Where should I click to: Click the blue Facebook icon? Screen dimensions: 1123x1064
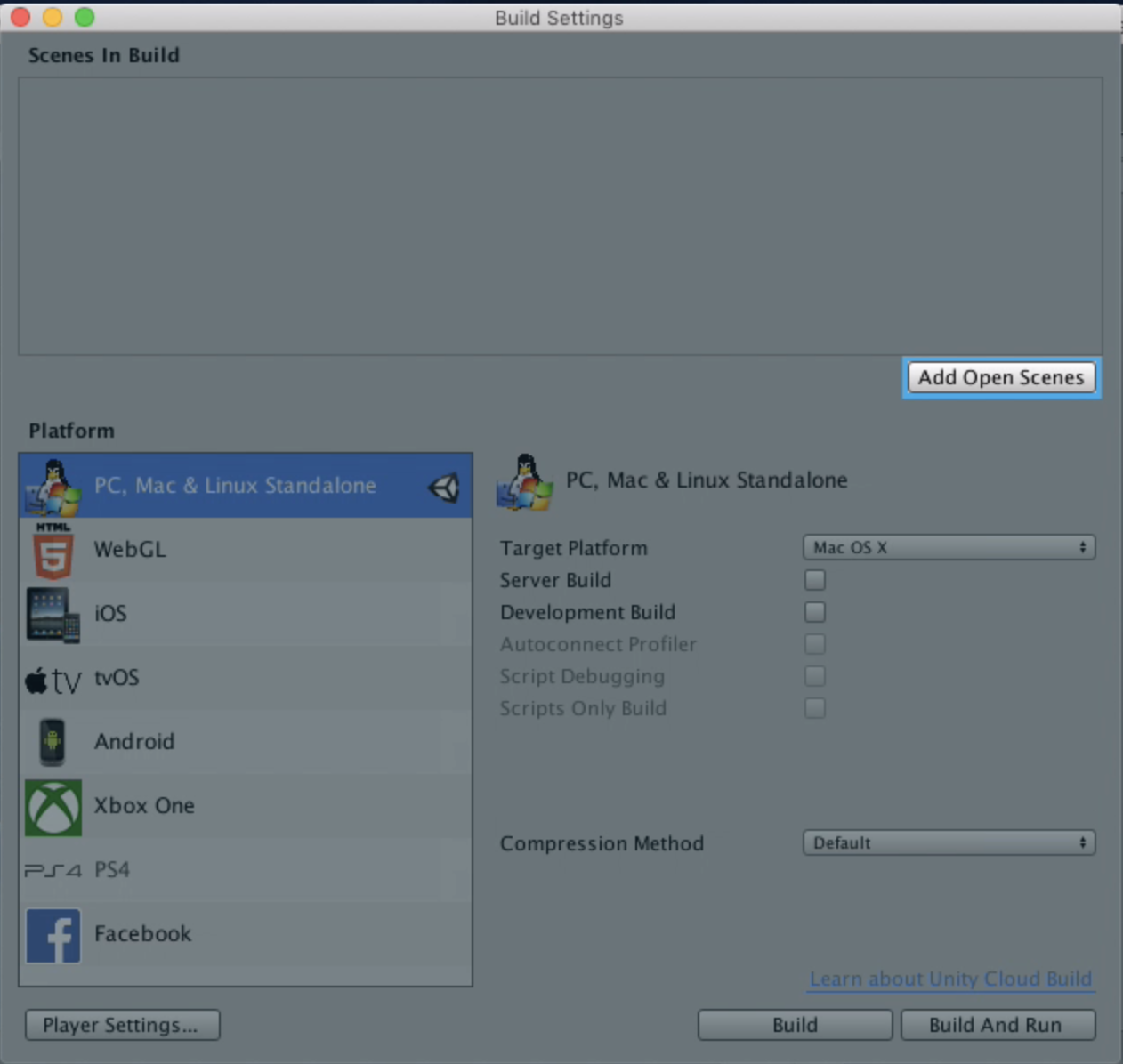pyautogui.click(x=53, y=935)
